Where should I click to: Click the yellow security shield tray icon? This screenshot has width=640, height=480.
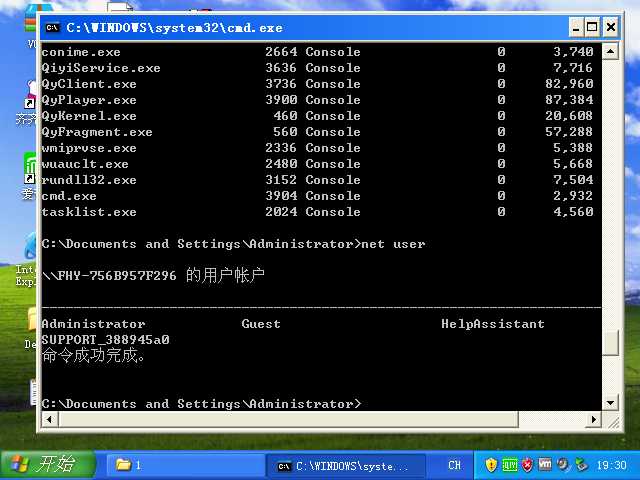(491, 465)
